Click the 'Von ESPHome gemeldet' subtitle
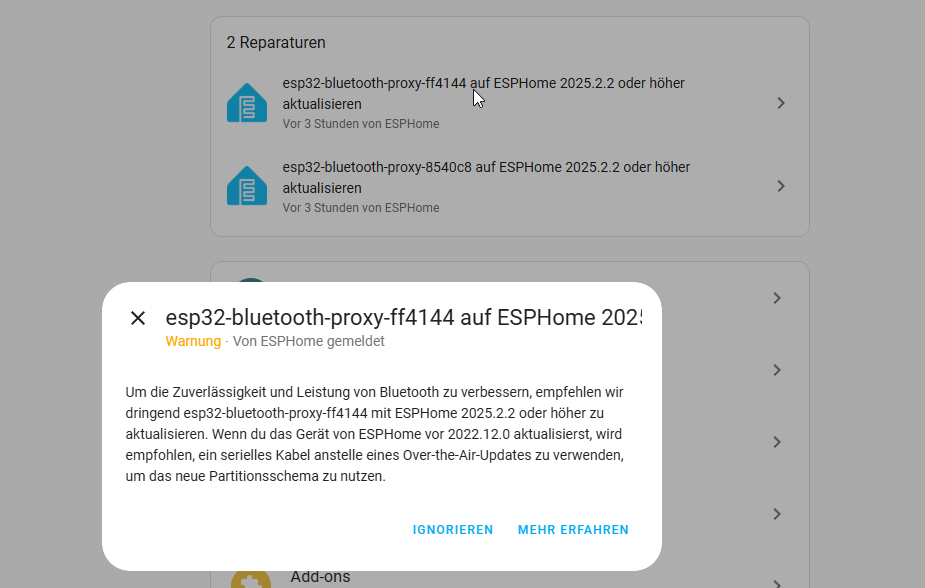Screen dimensions: 925x588 tap(308, 341)
